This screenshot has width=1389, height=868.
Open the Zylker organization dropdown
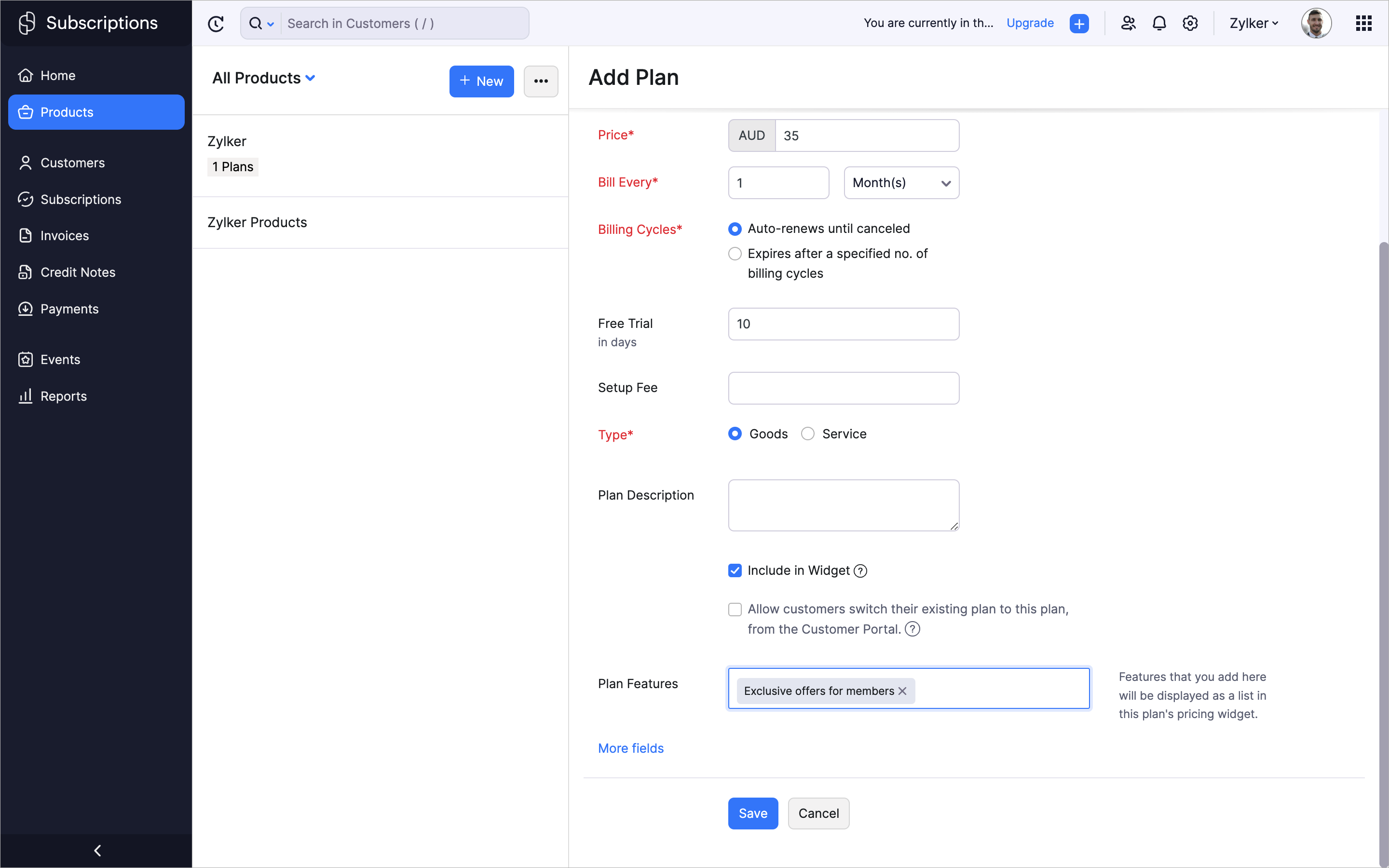pyautogui.click(x=1253, y=24)
